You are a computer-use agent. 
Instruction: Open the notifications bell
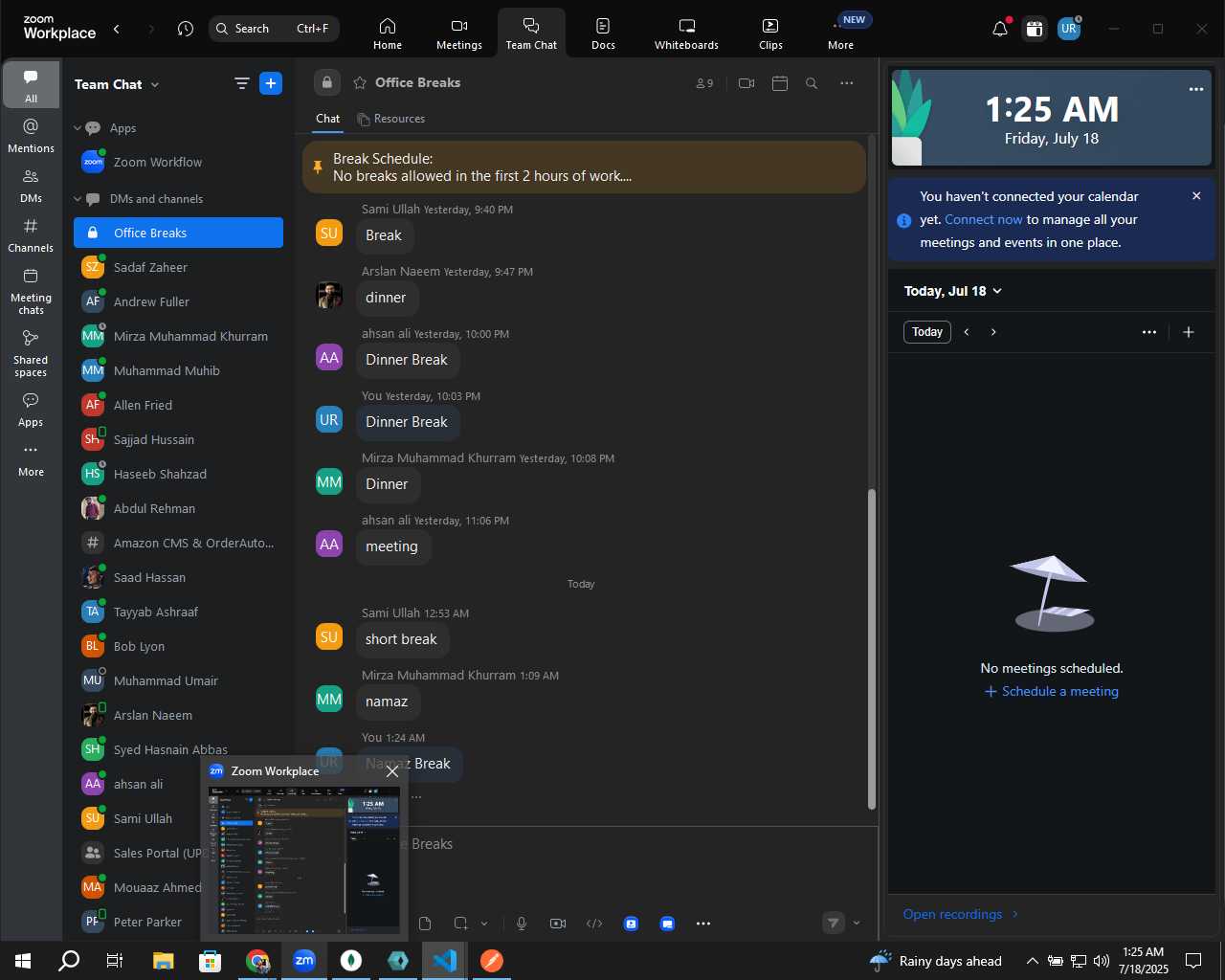tap(1000, 29)
